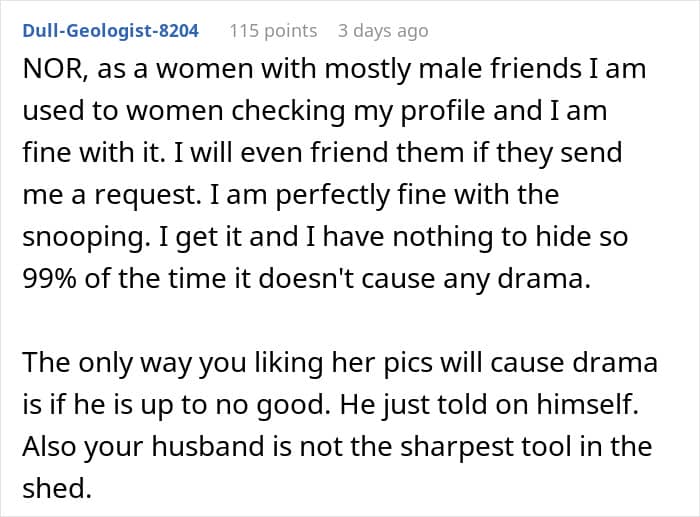Click the "3 days ago" timestamp
The width and height of the screenshot is (700, 517).
pos(383,31)
